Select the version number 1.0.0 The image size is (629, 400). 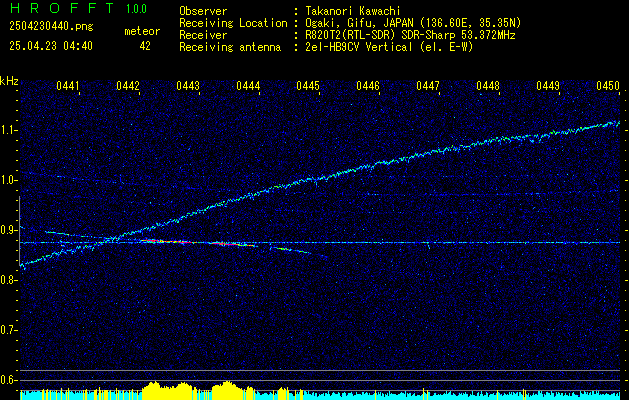(136, 9)
